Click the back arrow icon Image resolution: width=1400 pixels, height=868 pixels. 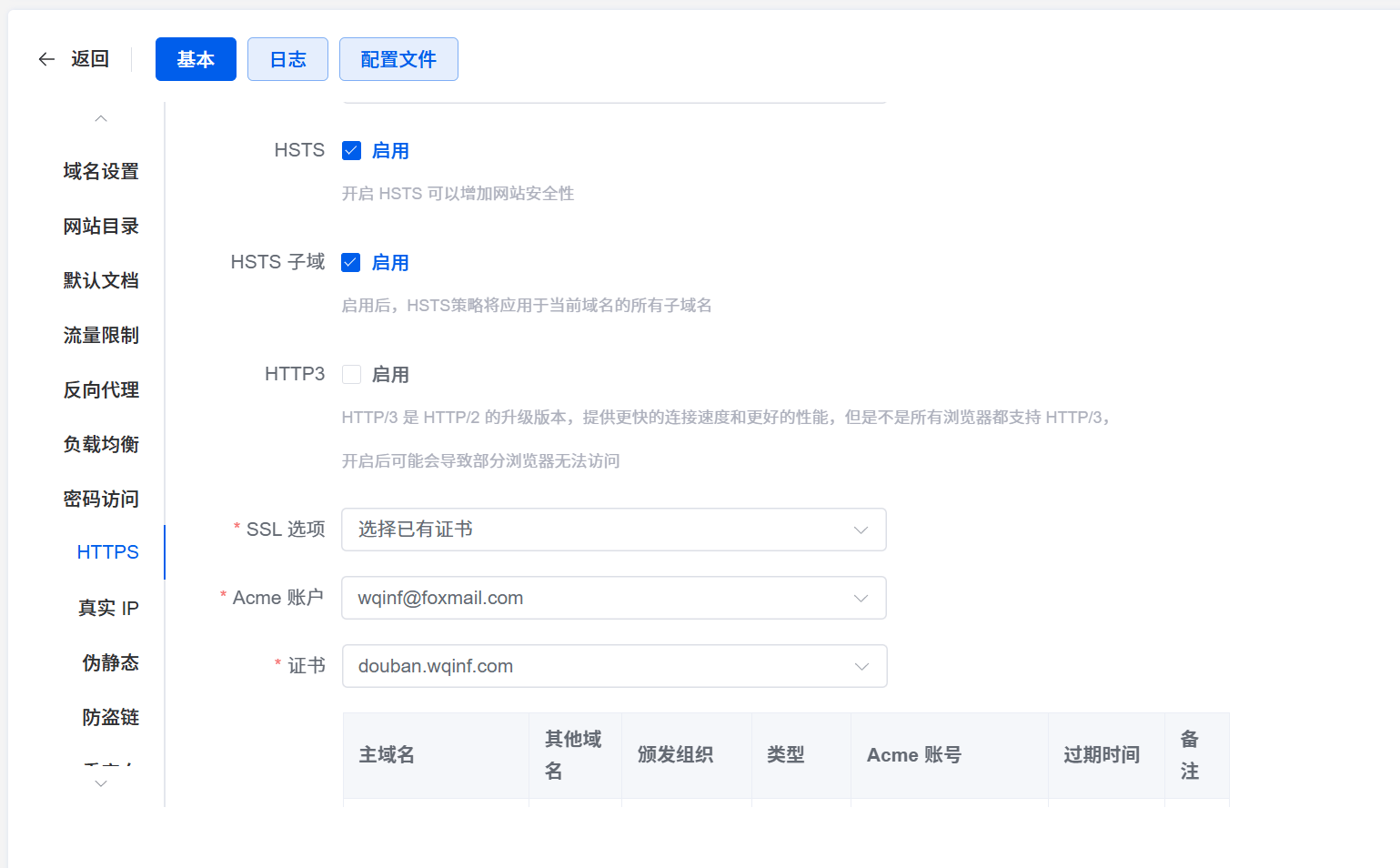click(x=46, y=59)
